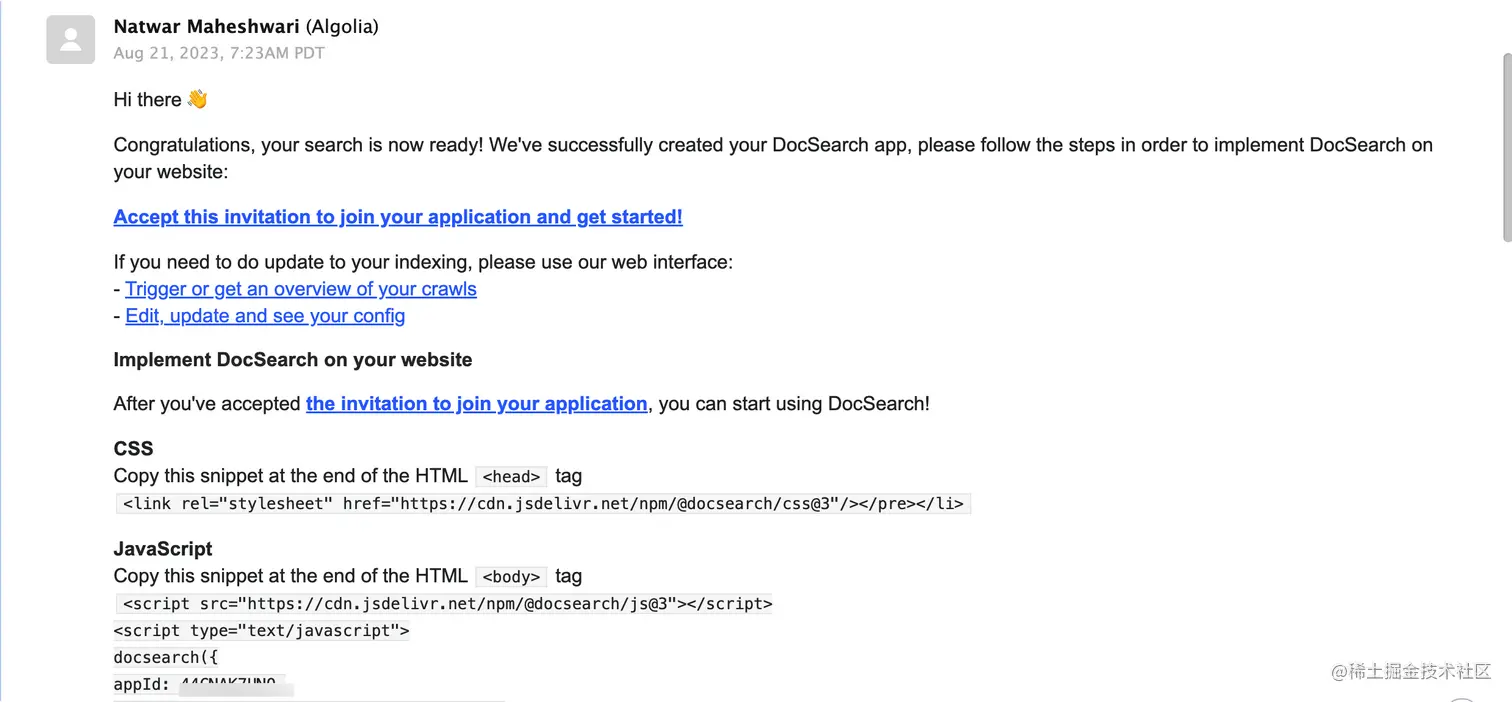The image size is (1512, 702).
Task: Click the <body> inline code tag
Action: pyautogui.click(x=511, y=577)
